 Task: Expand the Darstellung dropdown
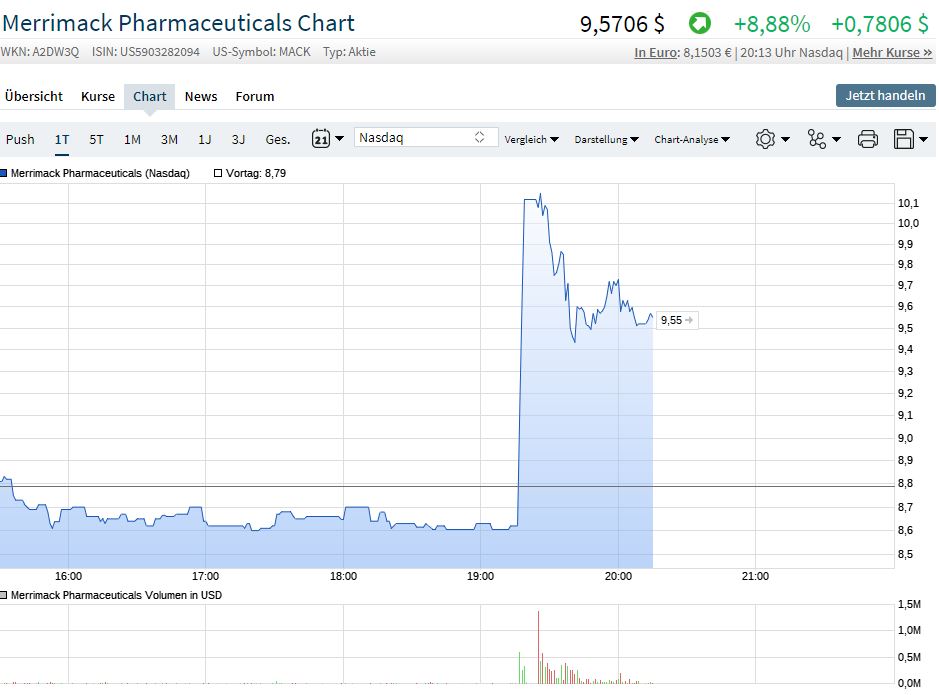[606, 139]
